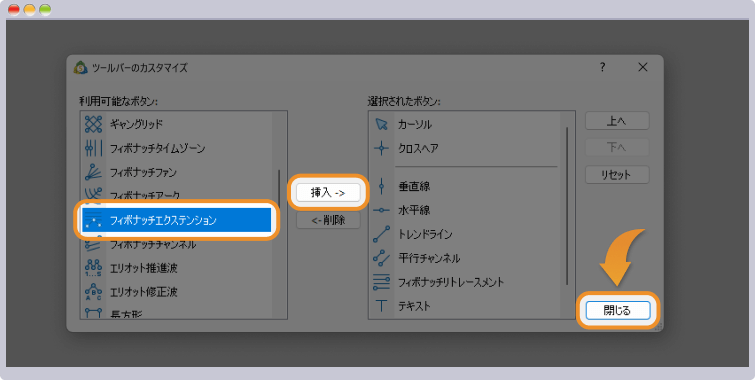This screenshot has height=380, width=755.
Task: Select the Rectangle icon (長方形)
Action: point(93,313)
